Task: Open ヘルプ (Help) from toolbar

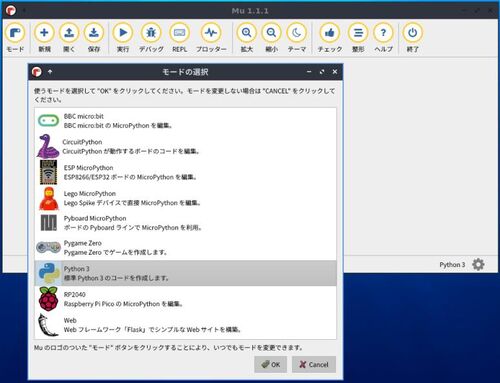Action: click(x=383, y=38)
